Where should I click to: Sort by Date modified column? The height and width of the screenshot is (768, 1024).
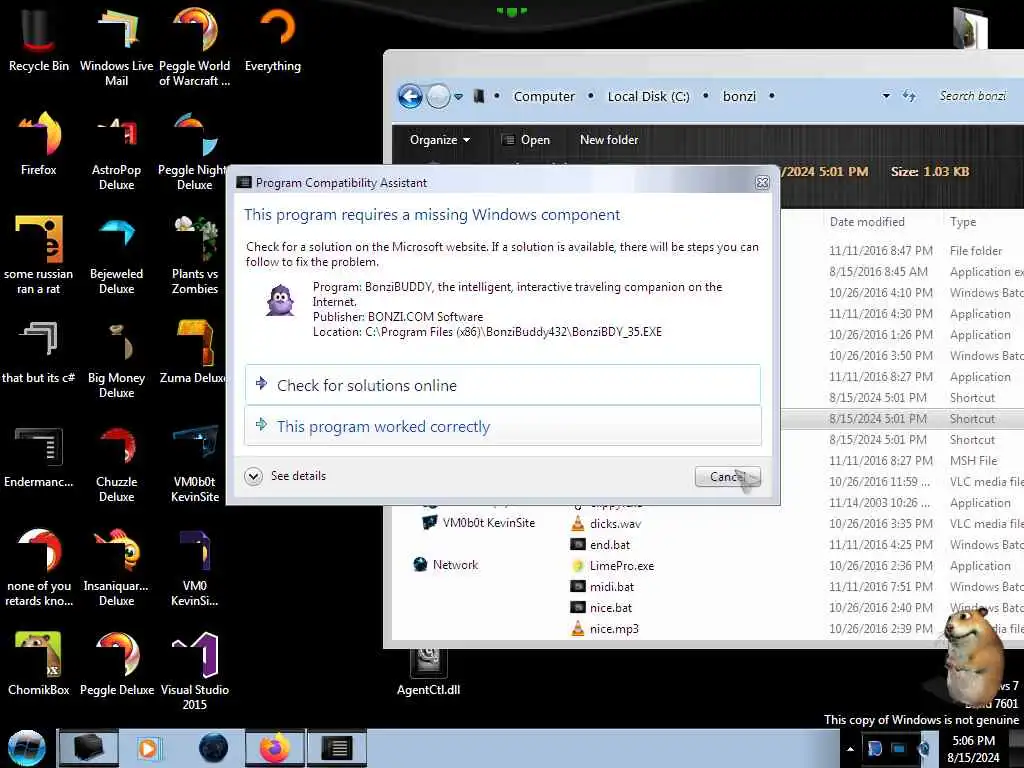867,222
